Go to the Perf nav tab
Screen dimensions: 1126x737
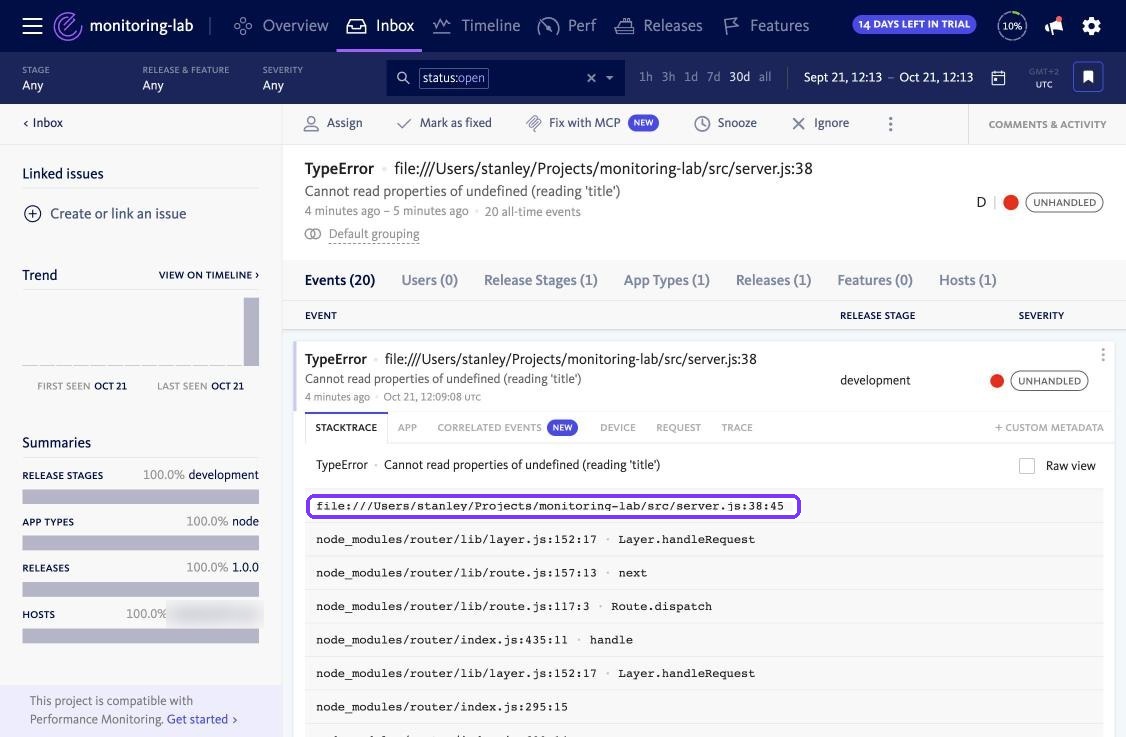tap(567, 26)
